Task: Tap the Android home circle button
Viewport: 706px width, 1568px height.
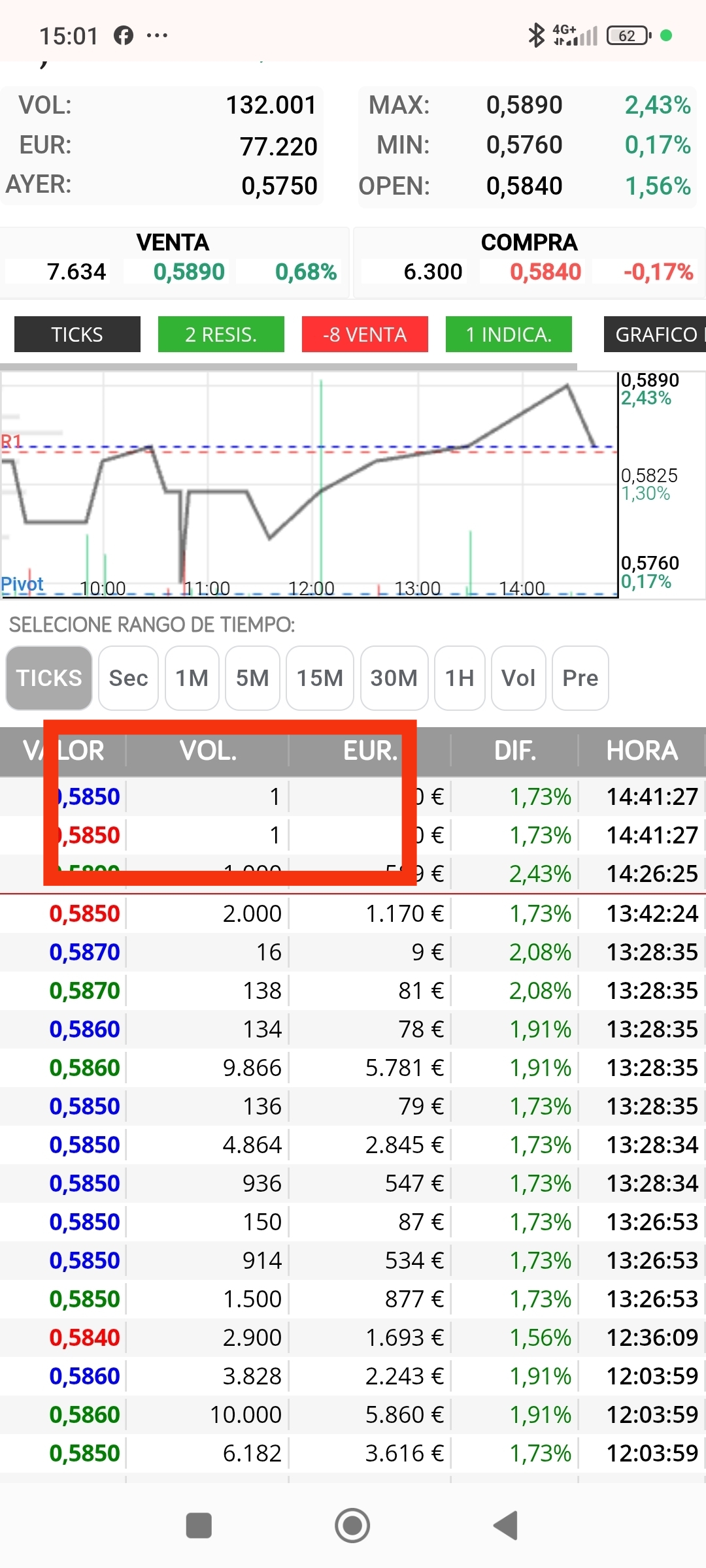Action: coord(352,1526)
